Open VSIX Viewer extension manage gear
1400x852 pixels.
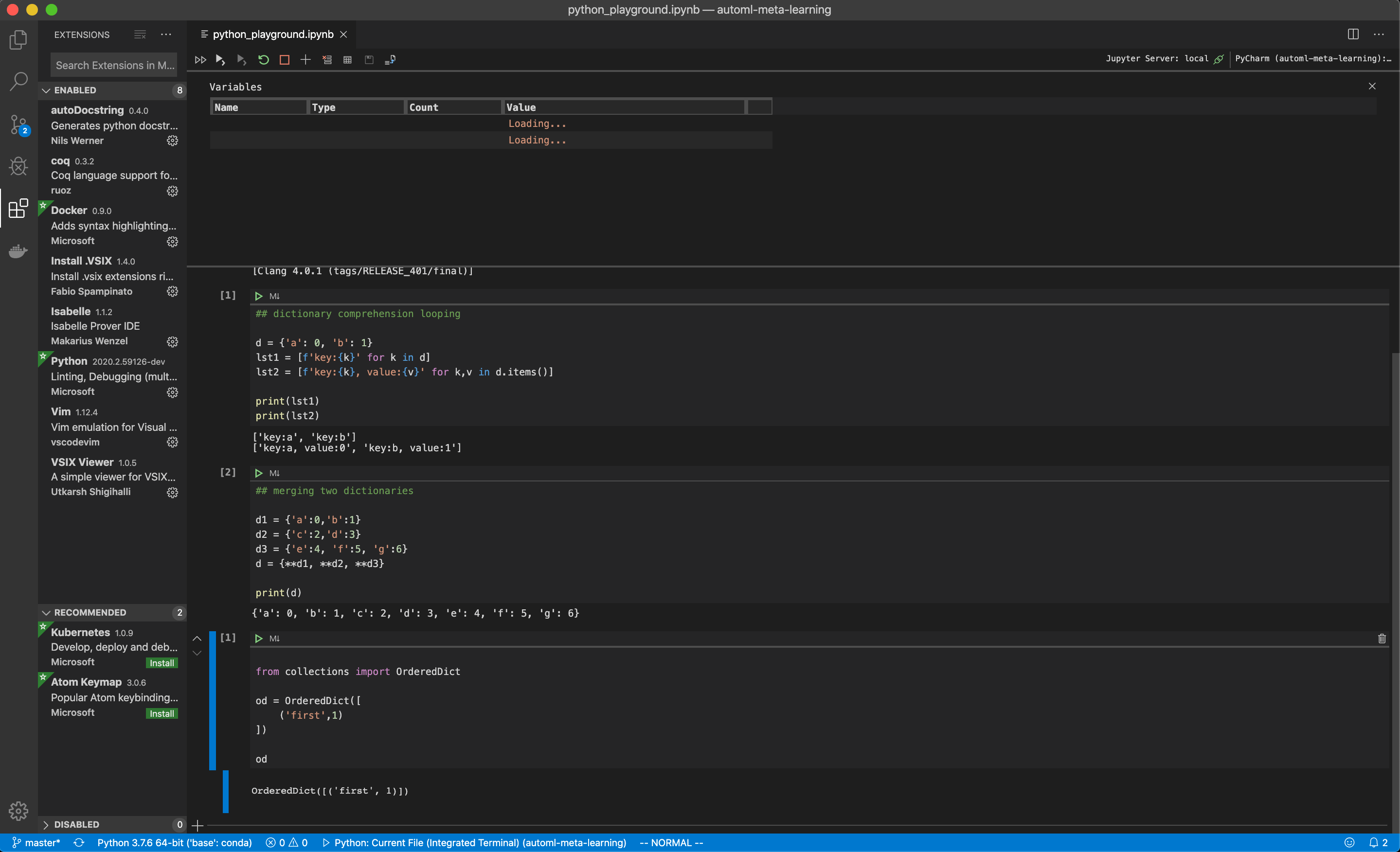click(x=172, y=493)
